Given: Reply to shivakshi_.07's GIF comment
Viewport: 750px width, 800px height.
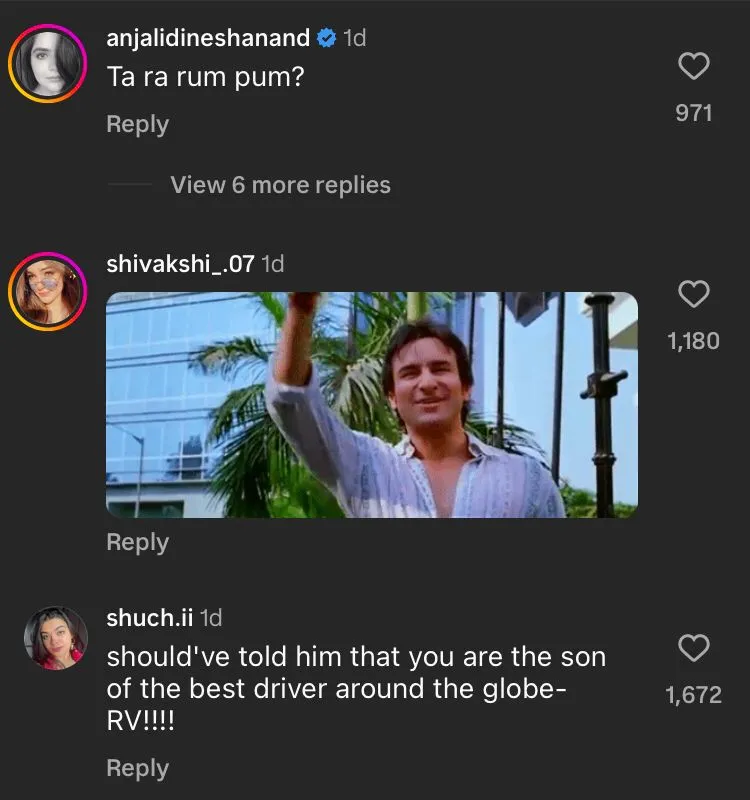Looking at the screenshot, I should [x=138, y=542].
